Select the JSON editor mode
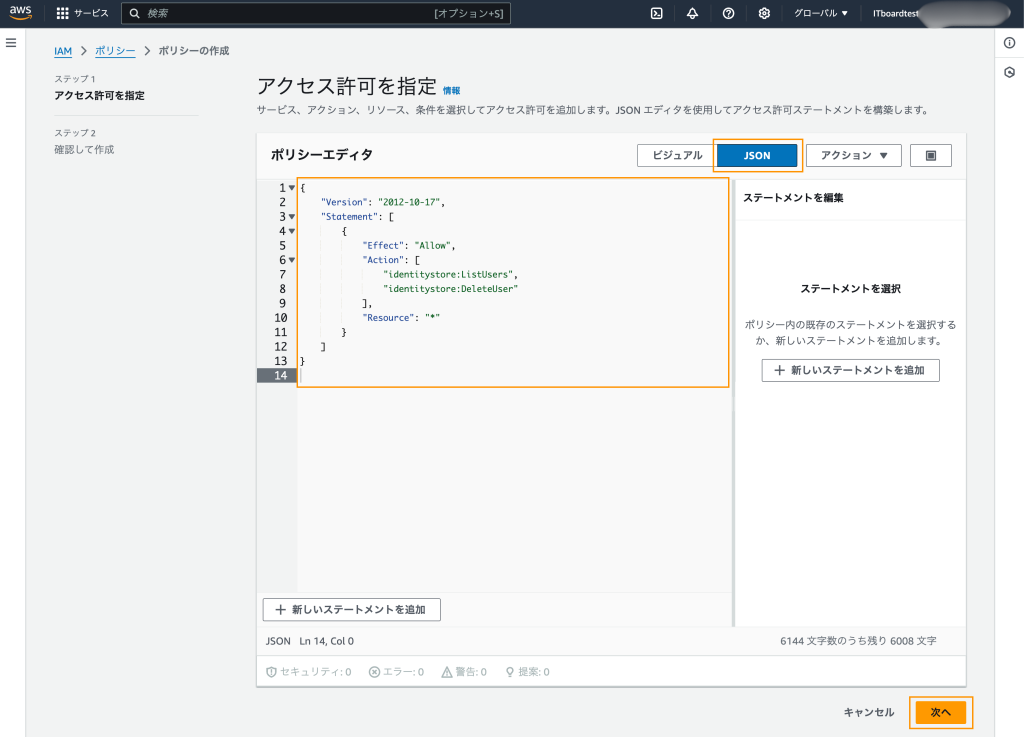The height and width of the screenshot is (737, 1024). (x=757, y=156)
